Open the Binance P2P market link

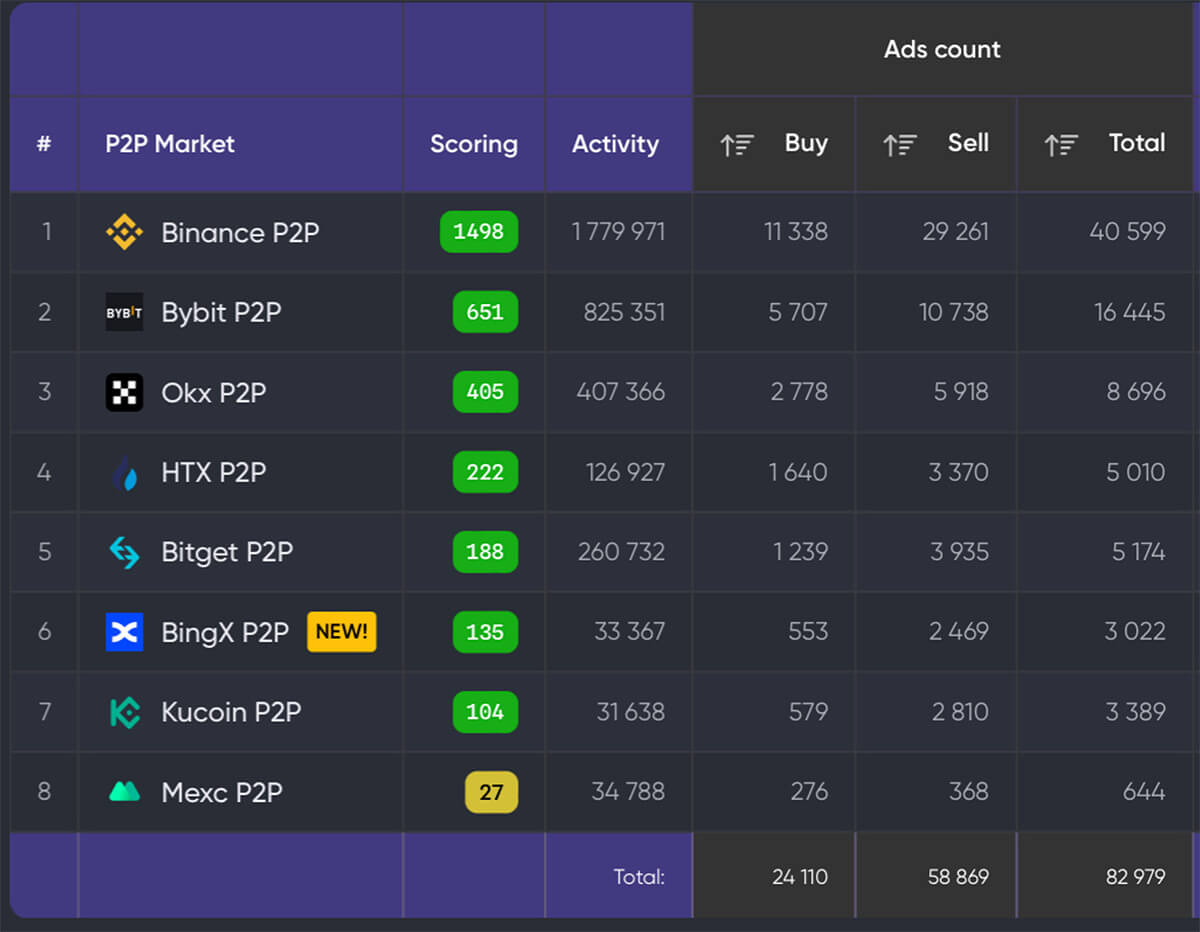point(240,233)
